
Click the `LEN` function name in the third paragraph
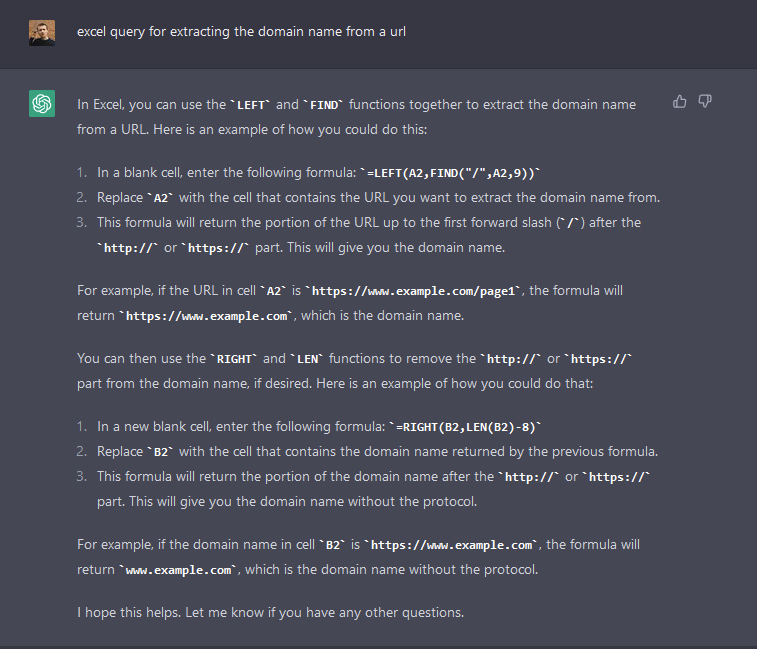(307, 357)
